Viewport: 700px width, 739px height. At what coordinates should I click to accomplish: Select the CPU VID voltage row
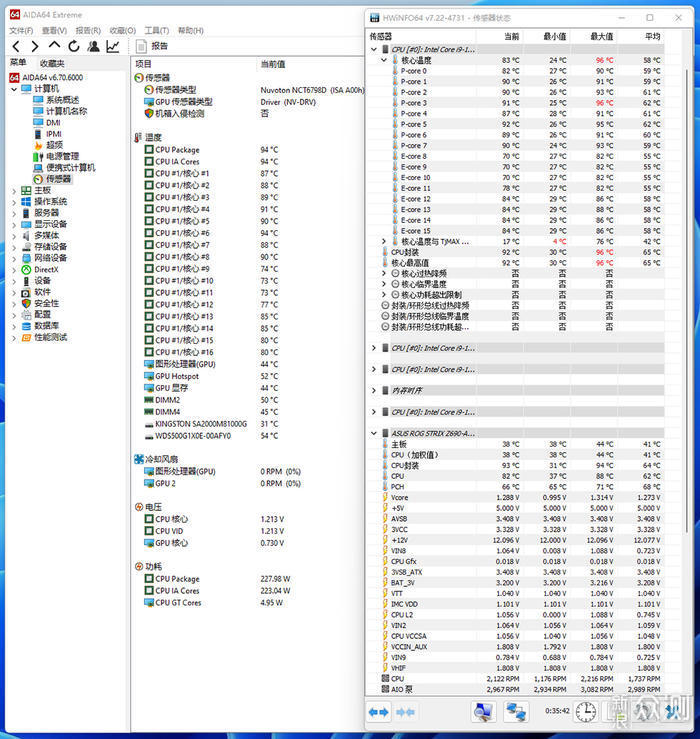tap(214, 531)
